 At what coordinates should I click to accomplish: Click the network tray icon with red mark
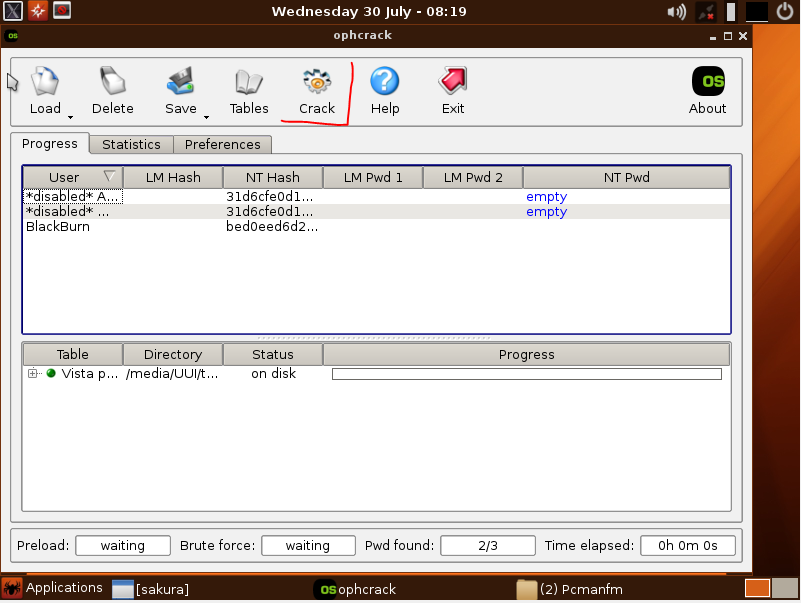tap(706, 11)
